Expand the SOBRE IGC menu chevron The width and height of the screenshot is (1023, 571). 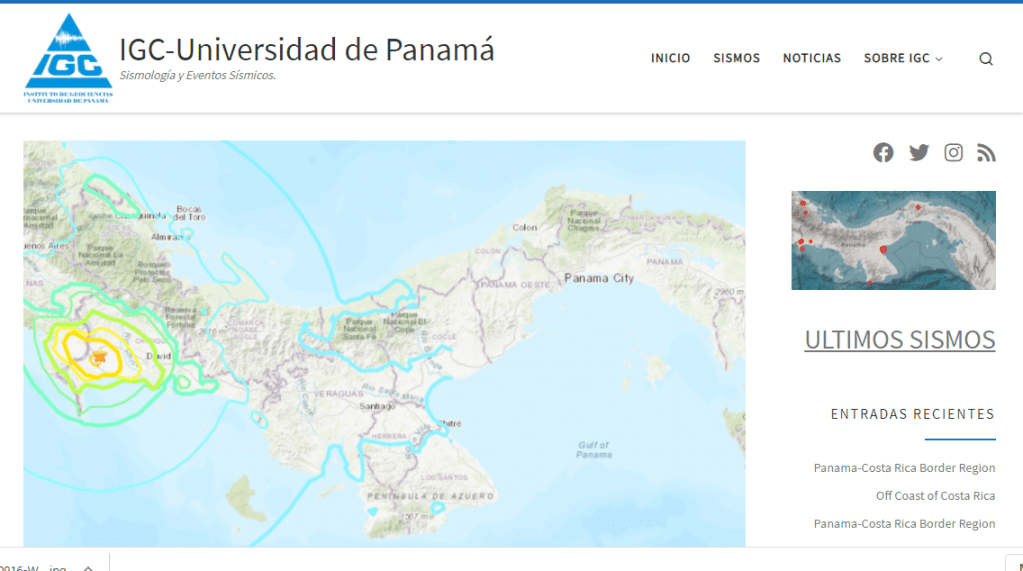tap(939, 59)
